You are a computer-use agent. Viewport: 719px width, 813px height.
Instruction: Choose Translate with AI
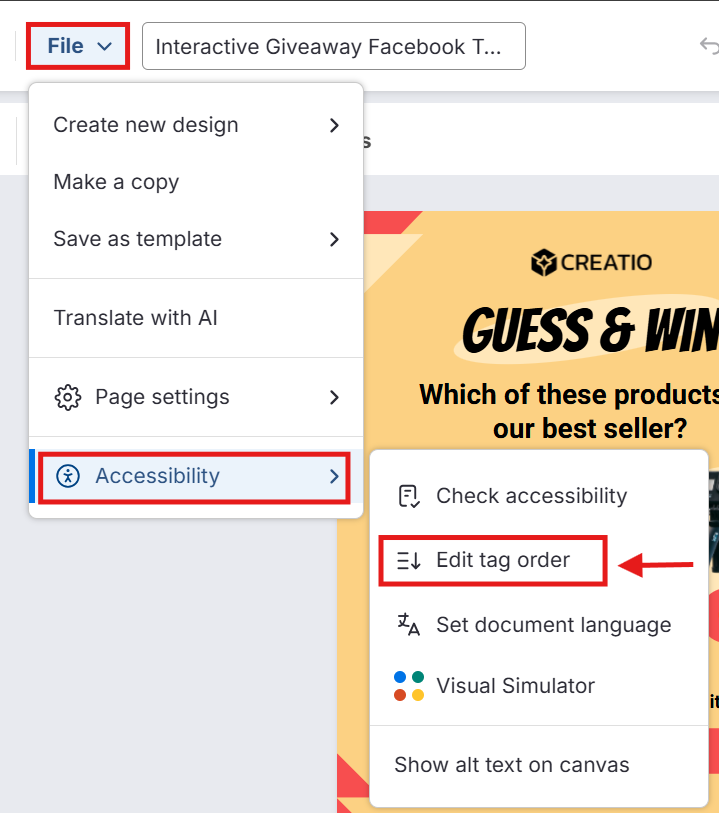135,318
